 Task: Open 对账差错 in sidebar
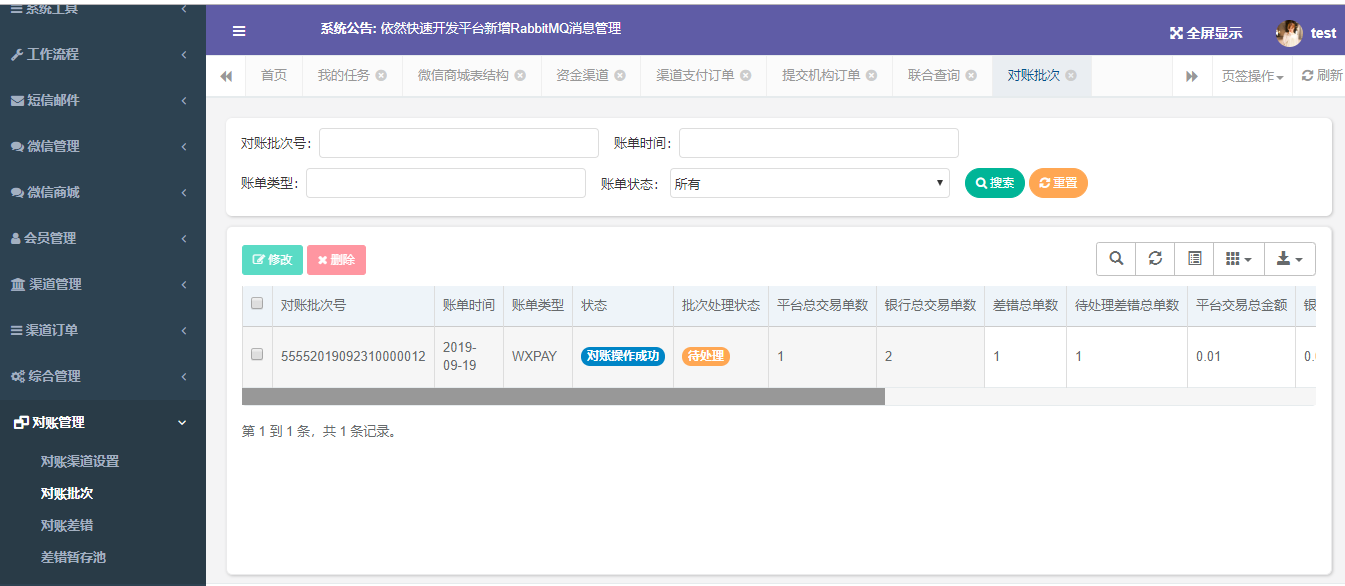[x=67, y=525]
